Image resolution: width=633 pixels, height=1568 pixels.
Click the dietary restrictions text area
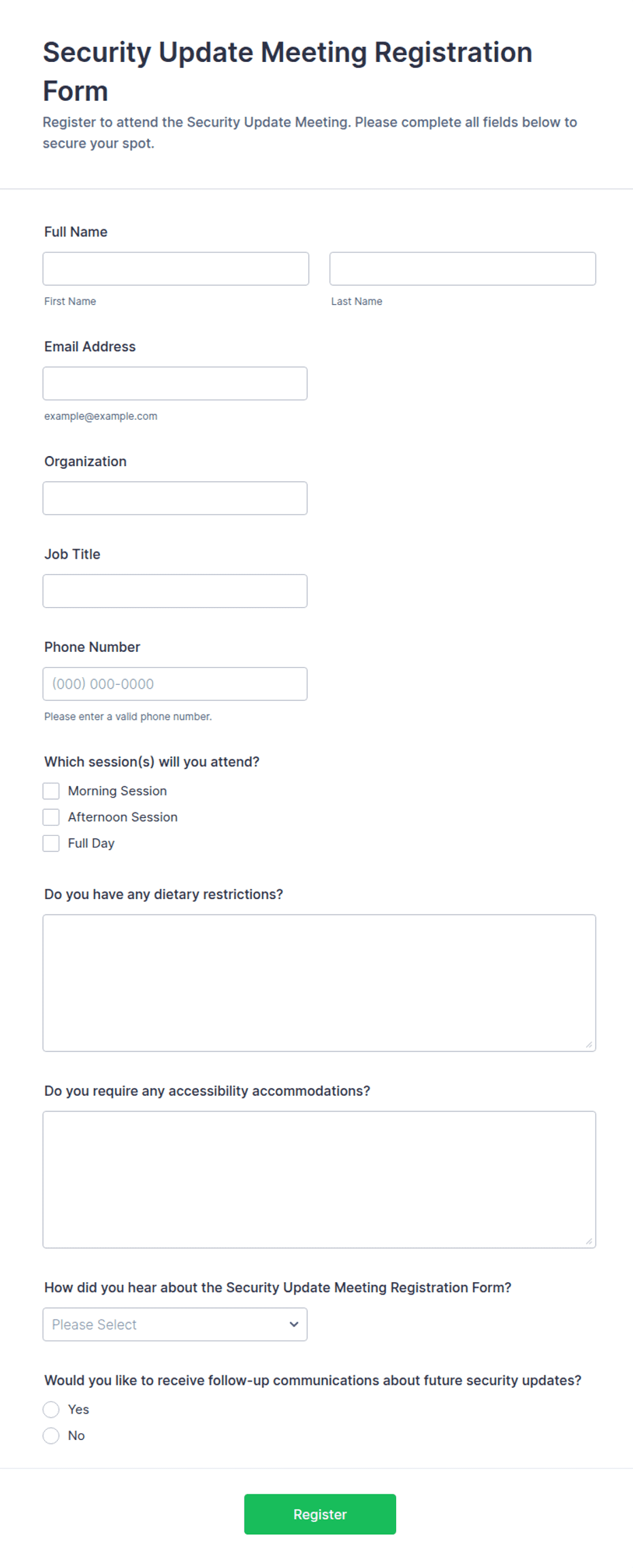coord(319,983)
